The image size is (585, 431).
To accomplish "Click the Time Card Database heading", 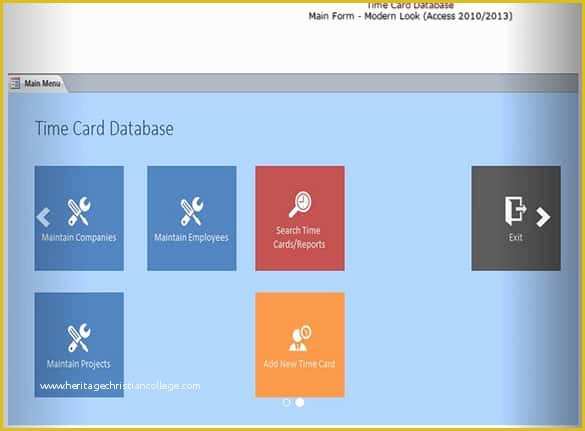I will pos(104,129).
